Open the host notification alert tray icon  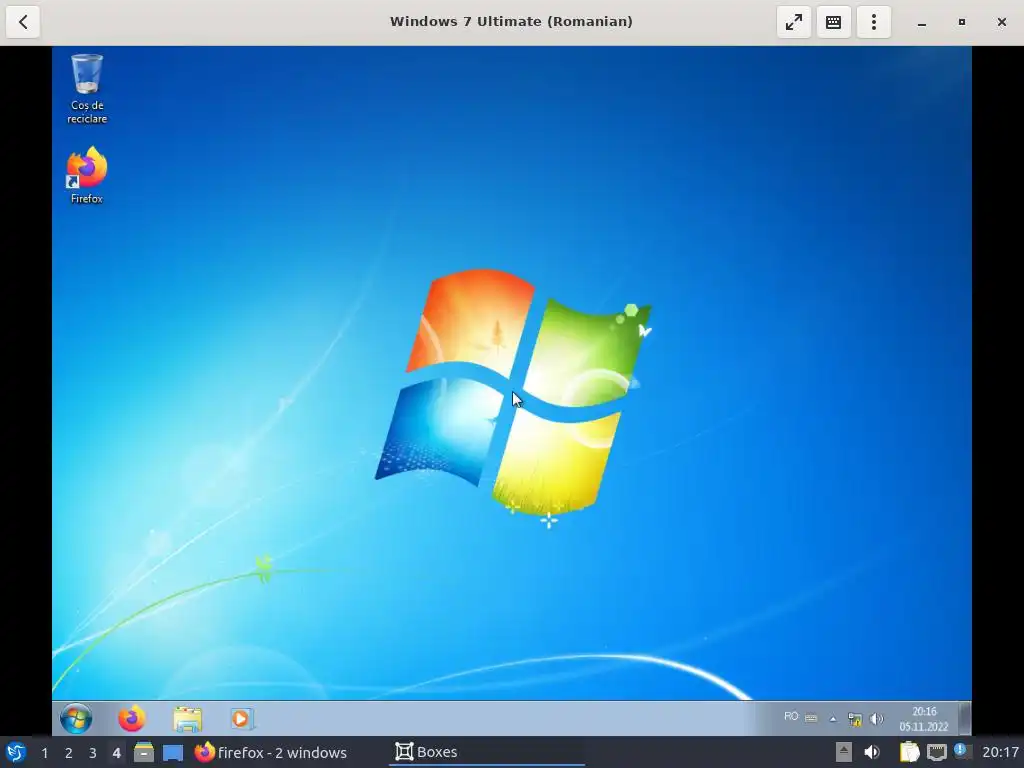point(961,750)
